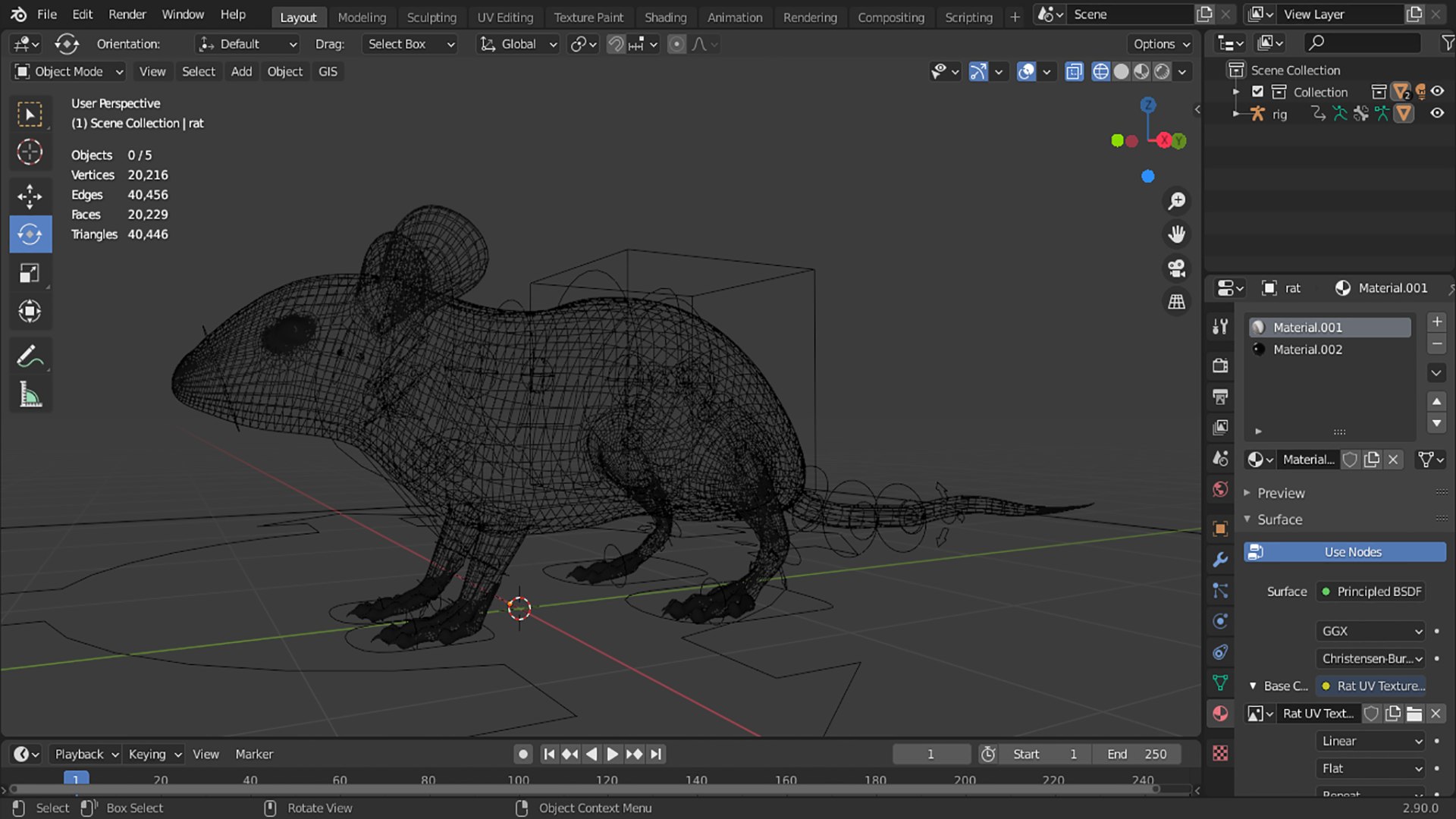The height and width of the screenshot is (819, 1456).
Task: Select the Move tool in toolbar
Action: tap(30, 196)
